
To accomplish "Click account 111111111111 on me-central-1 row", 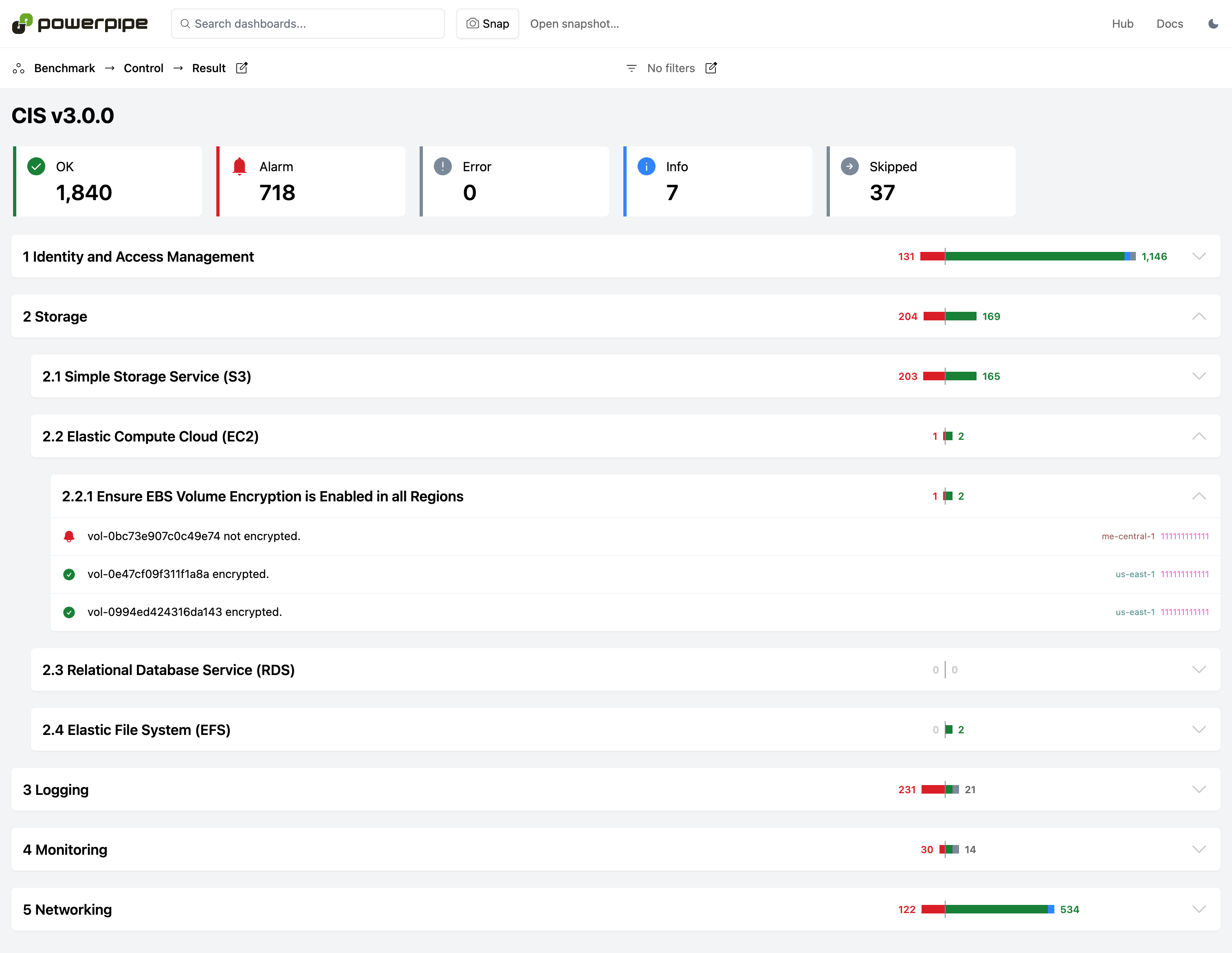I will [x=1185, y=536].
